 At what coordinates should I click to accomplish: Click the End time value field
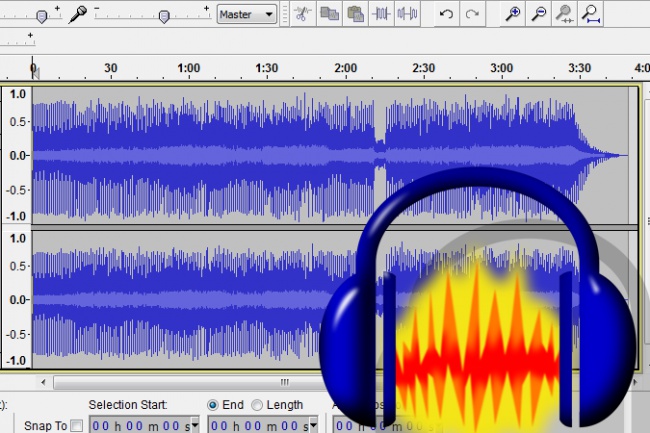[263, 425]
